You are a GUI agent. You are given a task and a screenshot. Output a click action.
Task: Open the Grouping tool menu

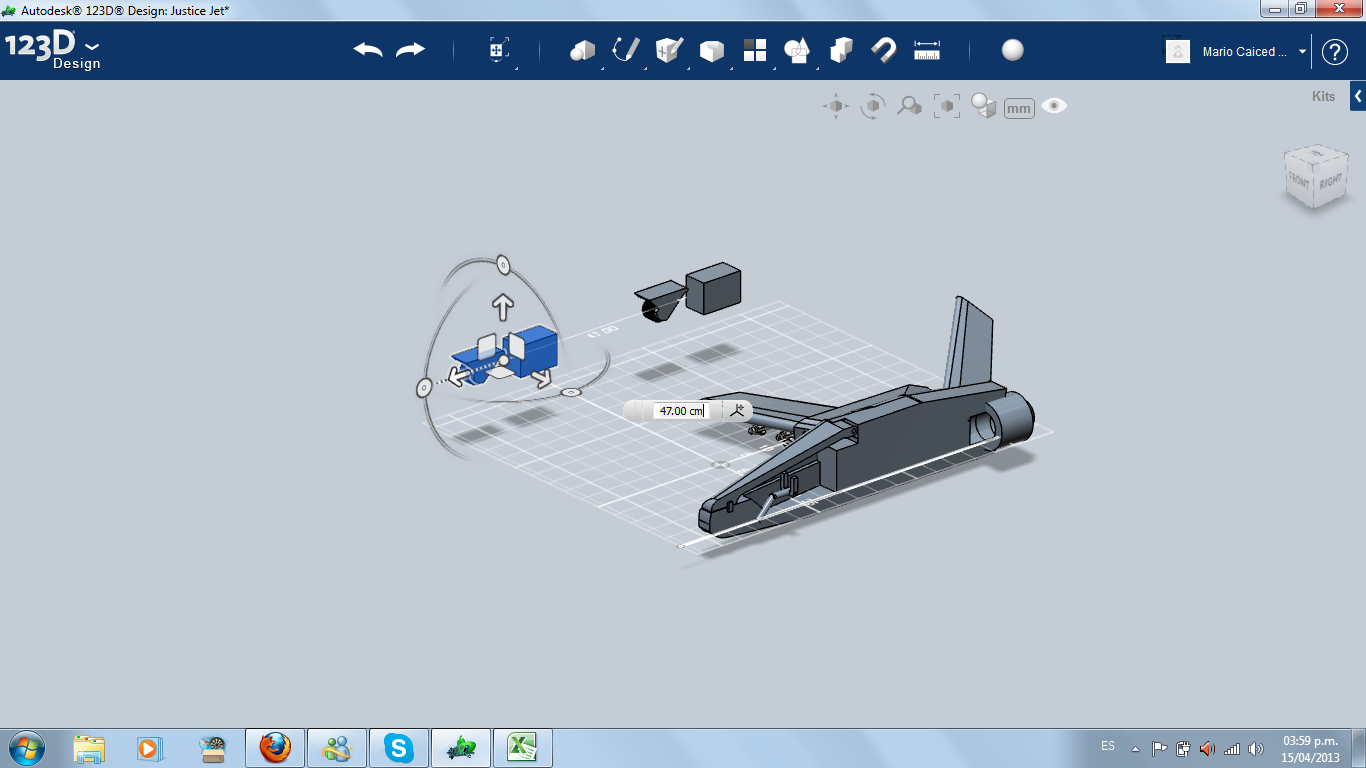coord(797,50)
